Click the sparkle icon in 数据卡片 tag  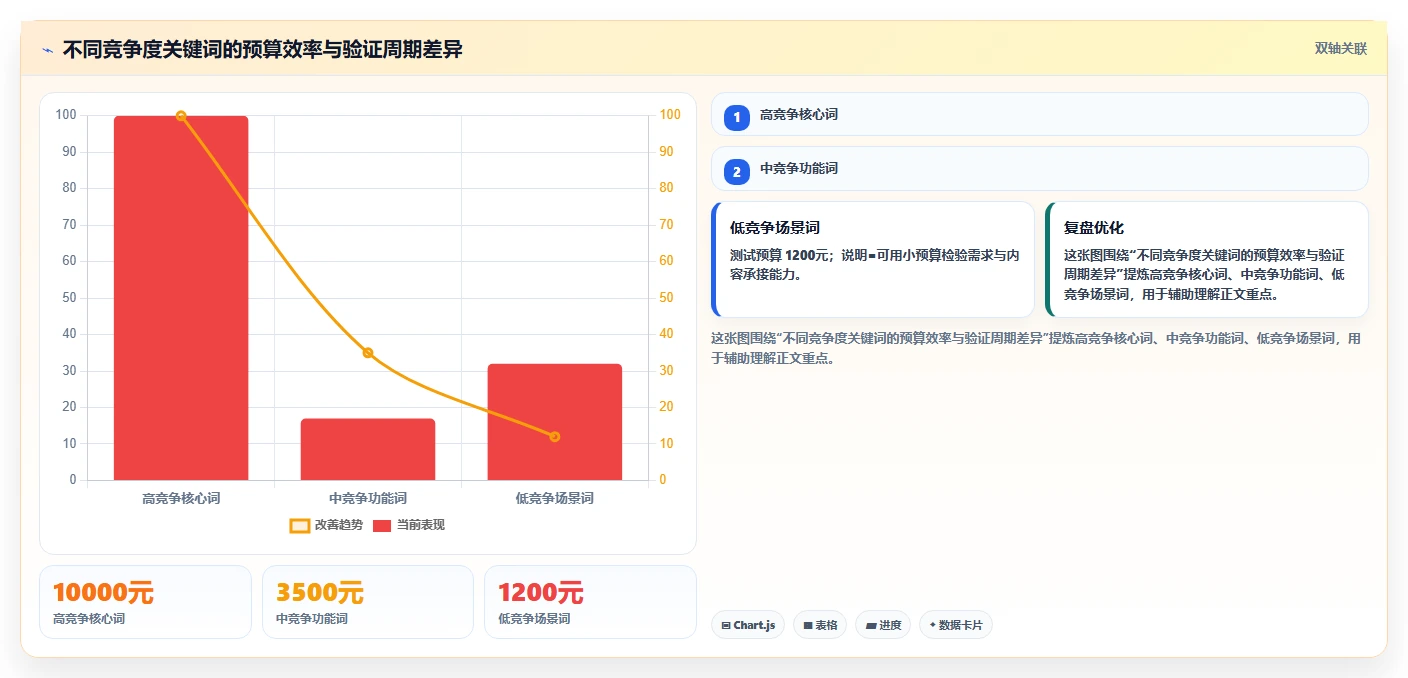coord(933,625)
